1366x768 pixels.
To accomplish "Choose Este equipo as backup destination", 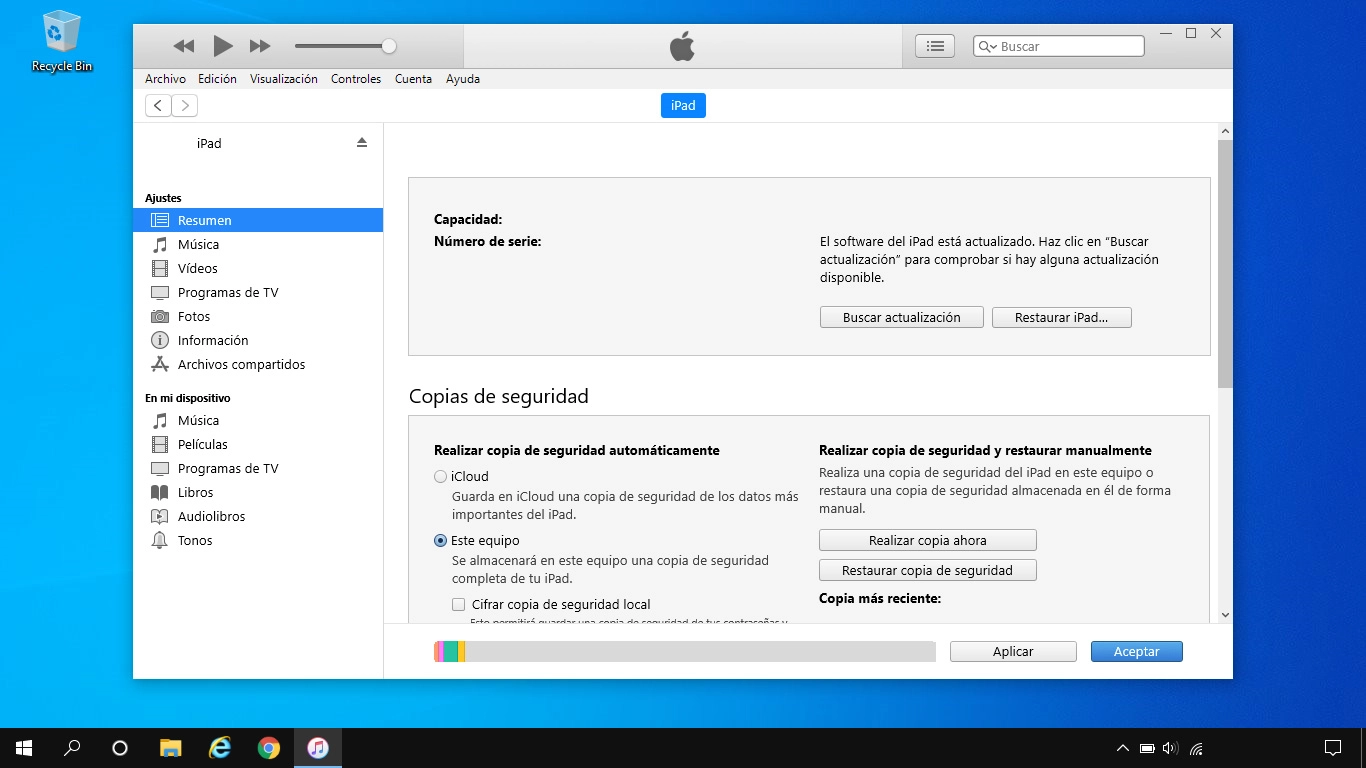I will point(439,540).
